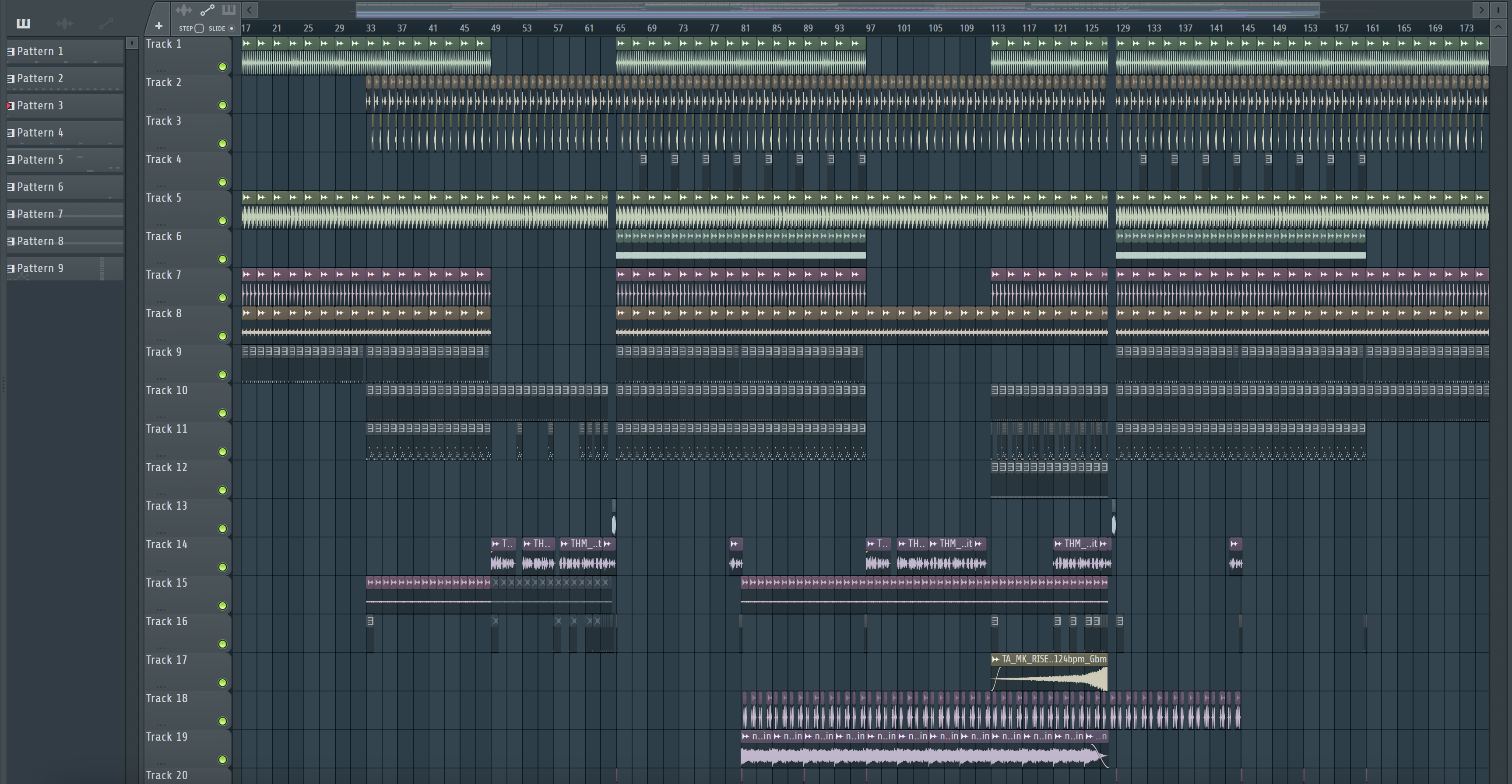Open the options dots on Track 18 header
This screenshot has width=1512, height=784.
(x=162, y=725)
